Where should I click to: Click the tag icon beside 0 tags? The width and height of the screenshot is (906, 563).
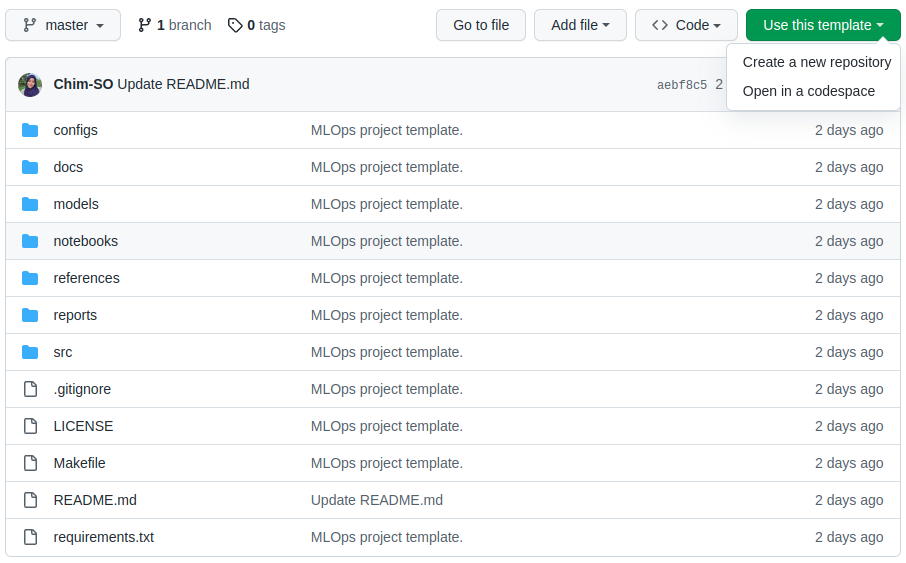pyautogui.click(x=235, y=25)
